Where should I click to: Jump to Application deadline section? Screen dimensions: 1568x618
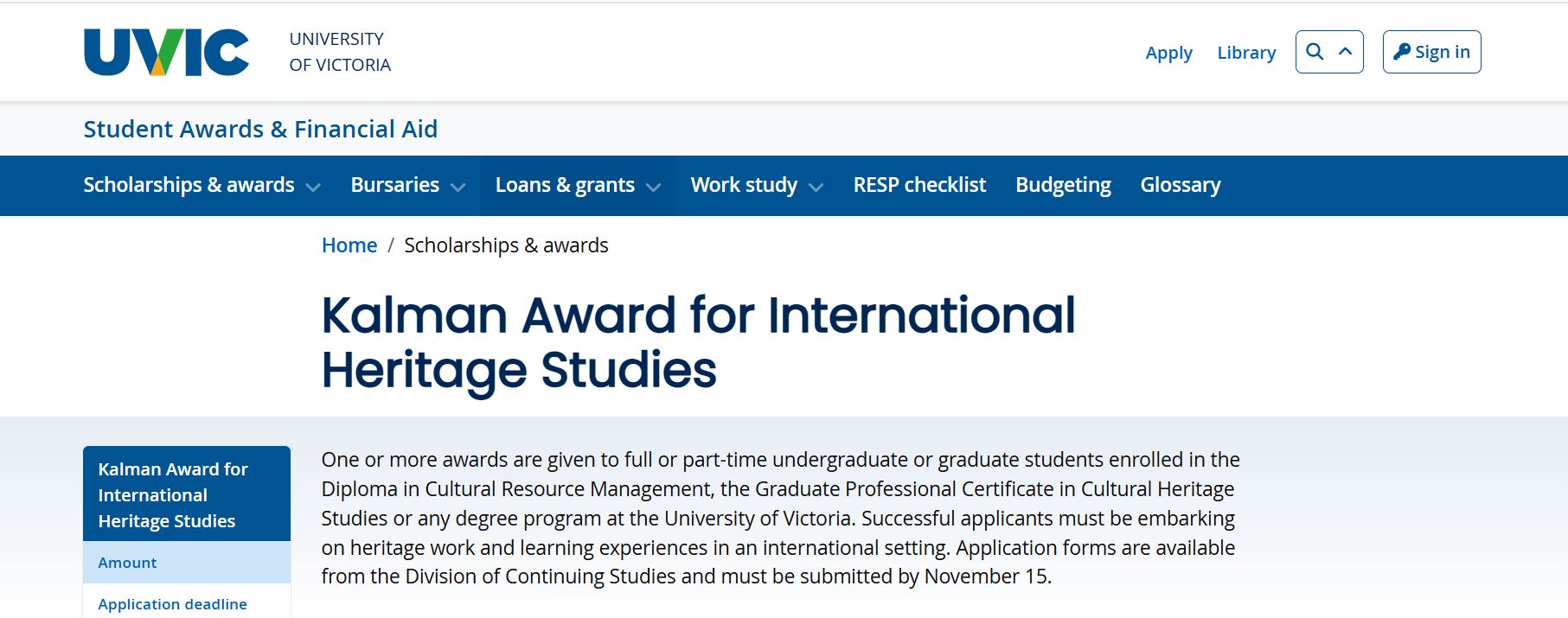(x=187, y=602)
